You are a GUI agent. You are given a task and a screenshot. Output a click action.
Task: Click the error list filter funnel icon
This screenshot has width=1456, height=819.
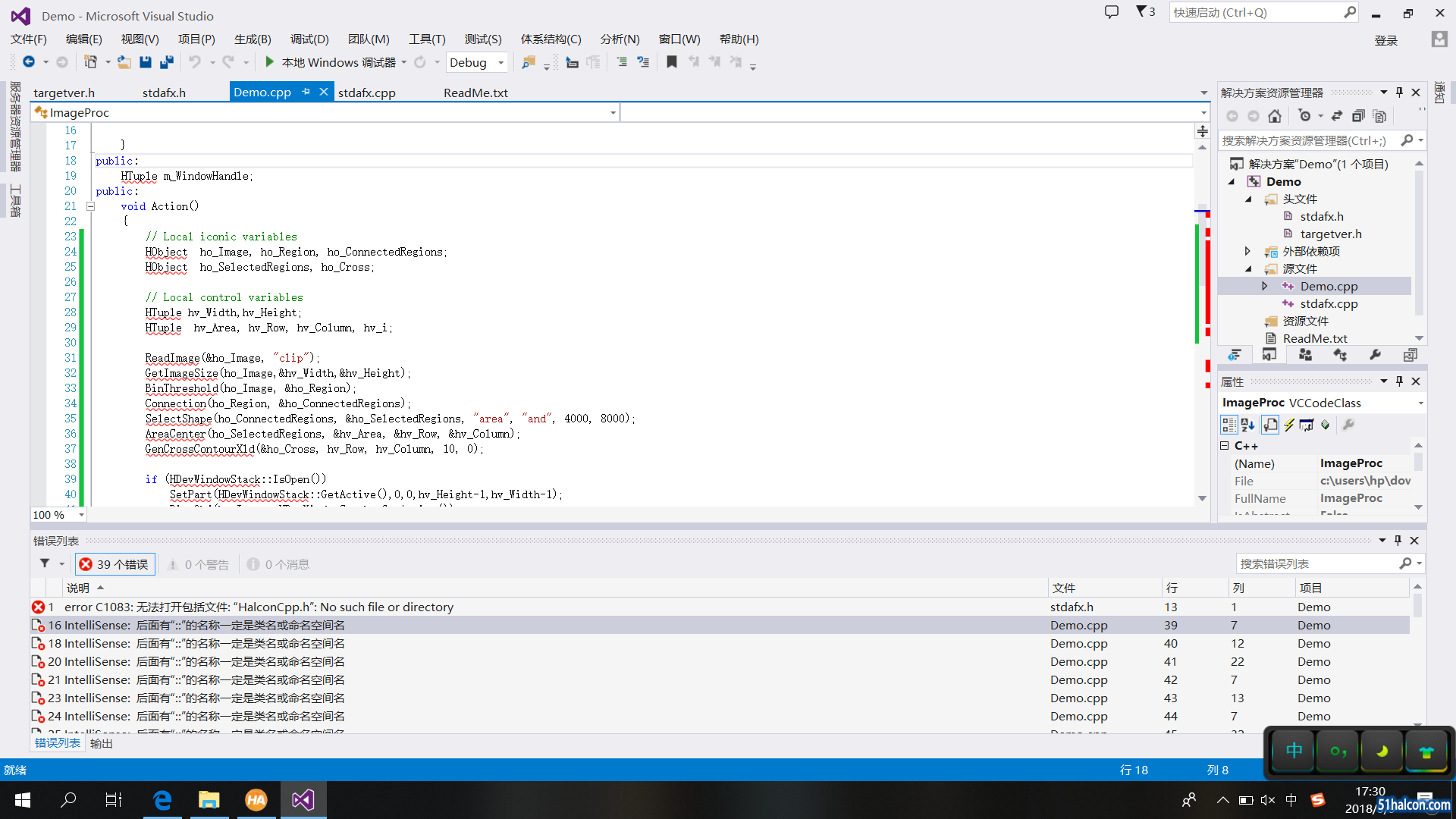coord(45,563)
